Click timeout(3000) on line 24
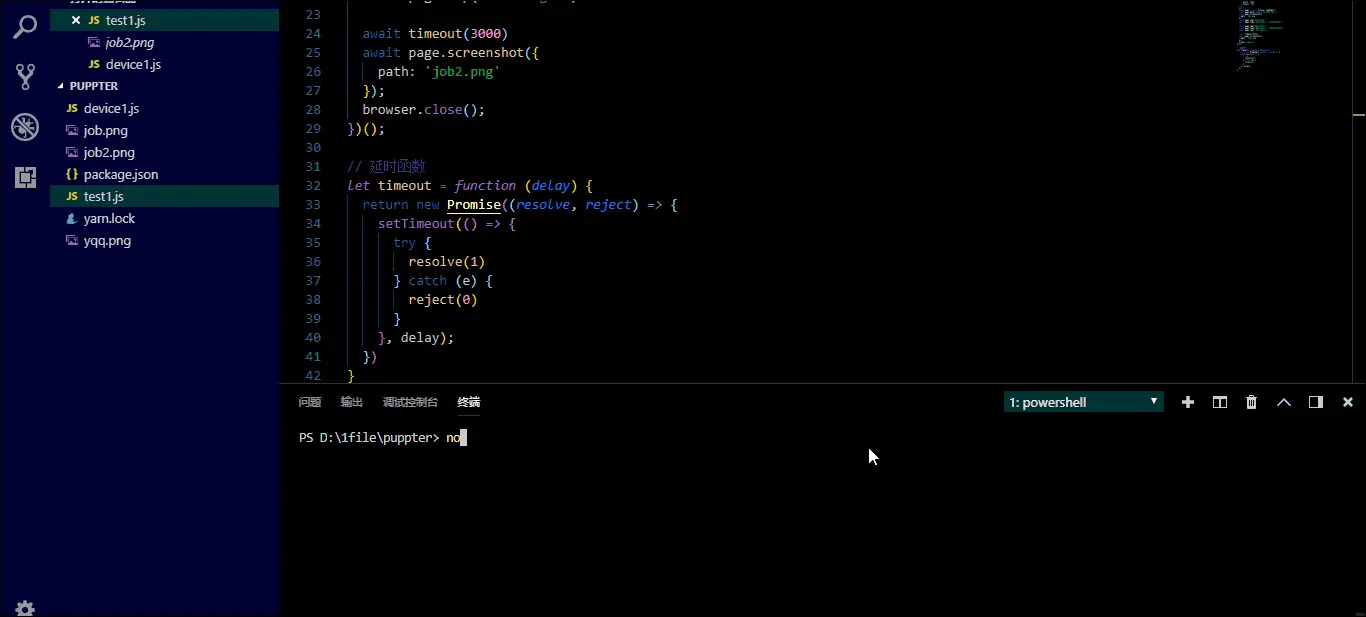Screen dimensions: 1366x617 [x=458, y=34]
